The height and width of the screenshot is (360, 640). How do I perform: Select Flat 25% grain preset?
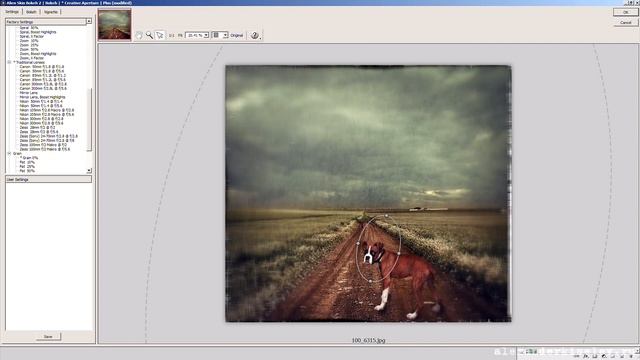[27, 167]
